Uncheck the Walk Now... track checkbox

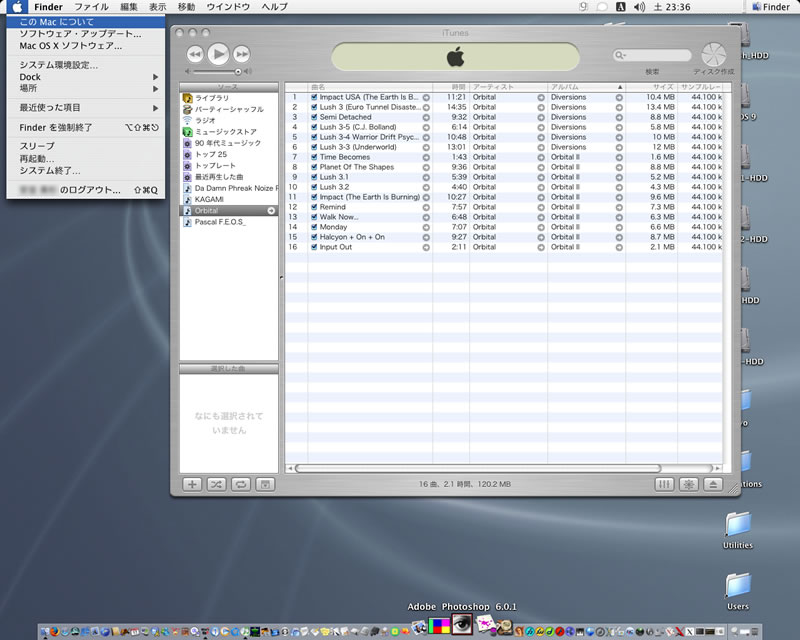click(314, 217)
